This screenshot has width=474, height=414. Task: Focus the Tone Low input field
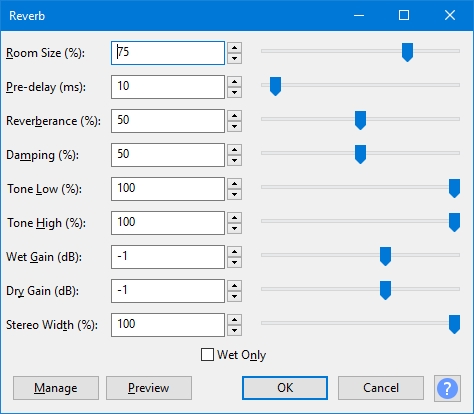click(x=168, y=189)
